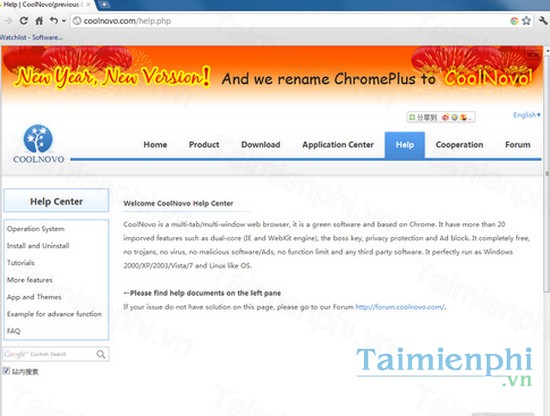This screenshot has height=416, width=550.
Task: Open the dropdown arrow next to undo icon
Action: [64, 21]
